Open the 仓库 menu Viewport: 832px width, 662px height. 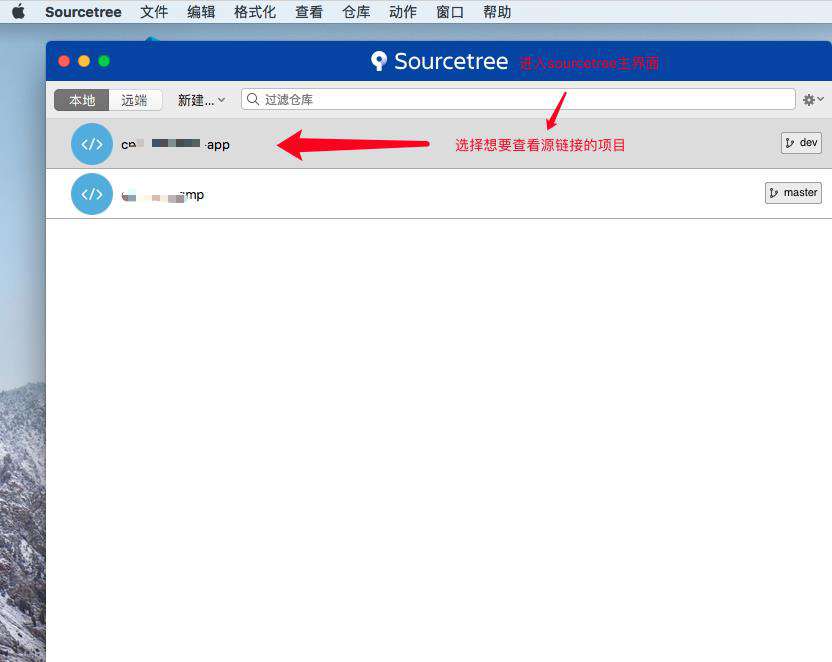(x=356, y=12)
